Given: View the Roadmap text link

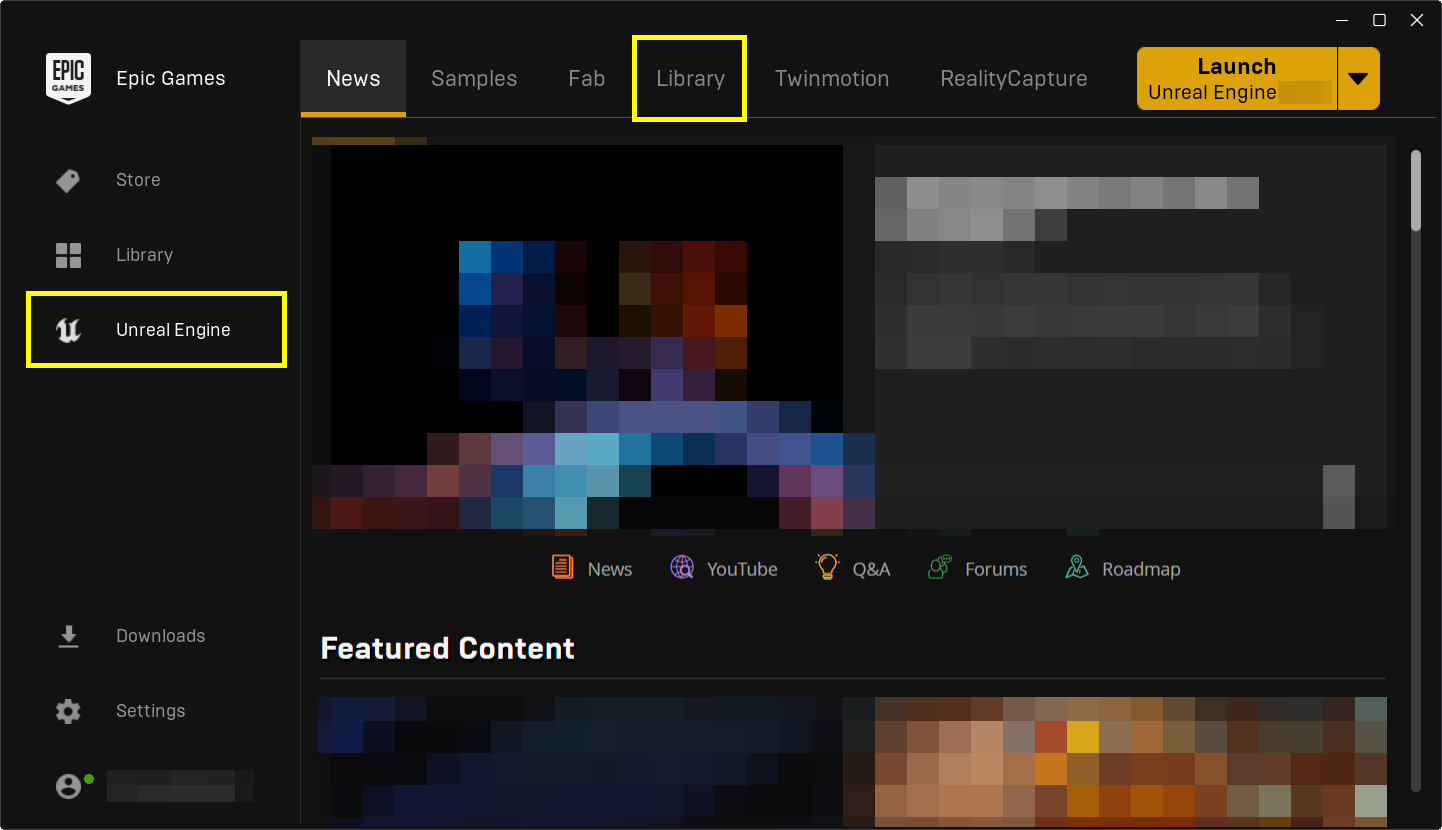Looking at the screenshot, I should (1141, 569).
